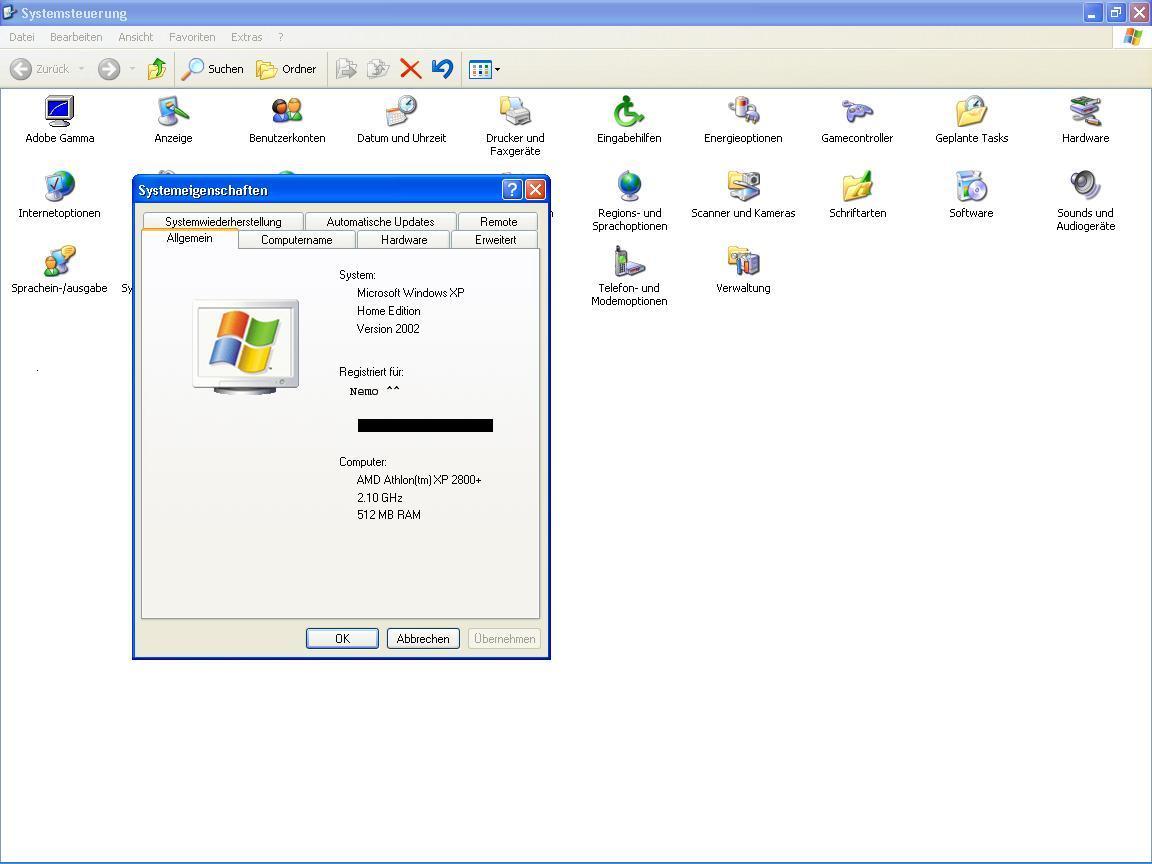Click the copy-to-folder toolbar icon
This screenshot has height=864, width=1152.
(378, 69)
